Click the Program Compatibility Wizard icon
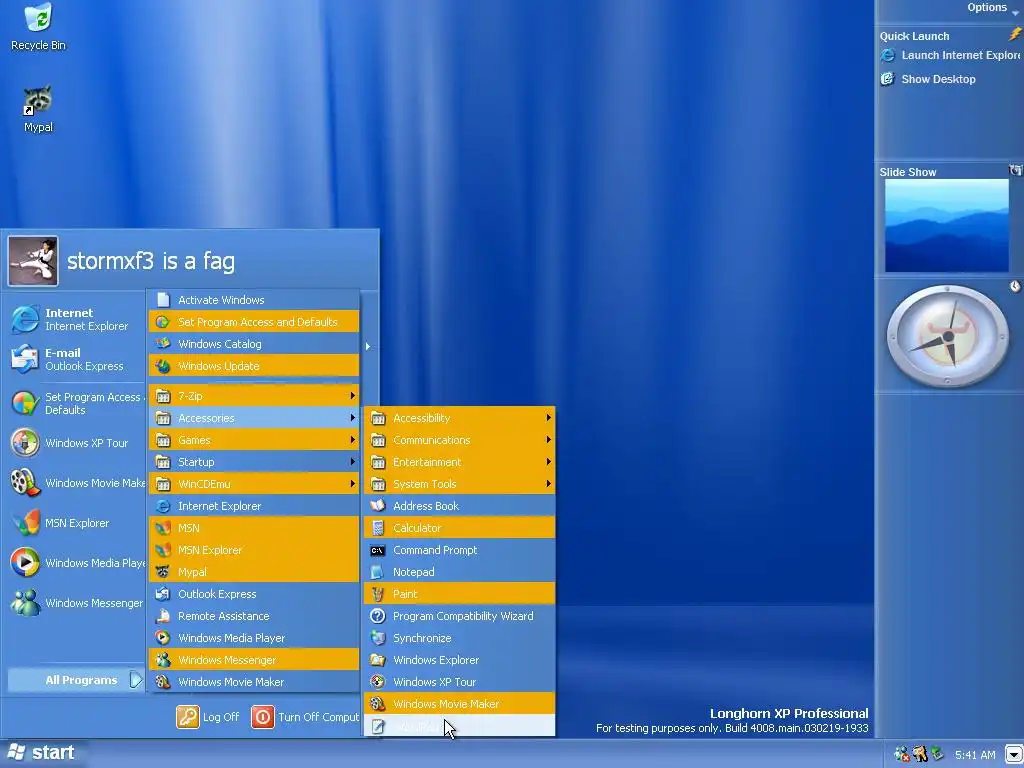The height and width of the screenshot is (768, 1024). click(x=377, y=616)
